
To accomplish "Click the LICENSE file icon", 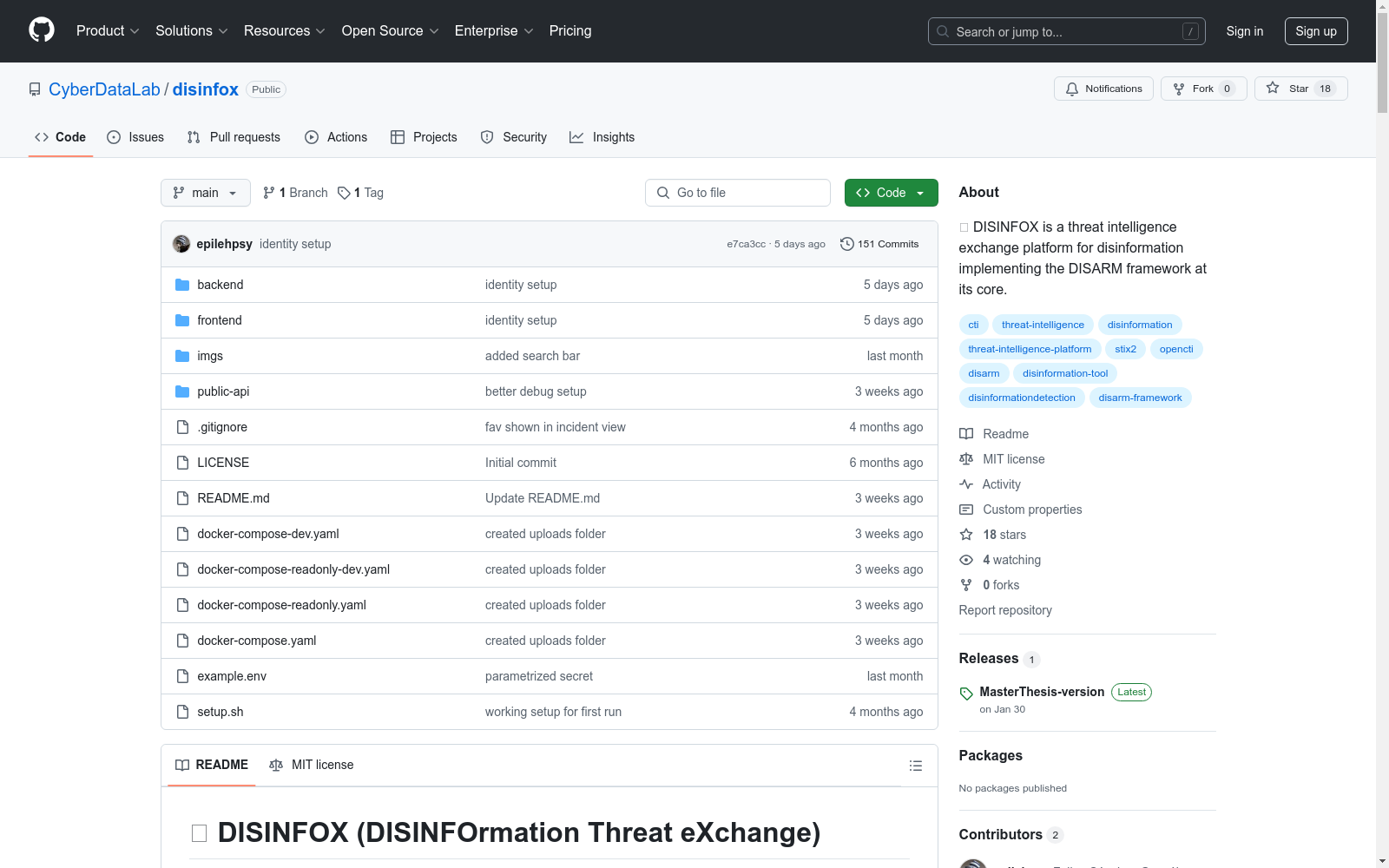I will click(x=182, y=463).
